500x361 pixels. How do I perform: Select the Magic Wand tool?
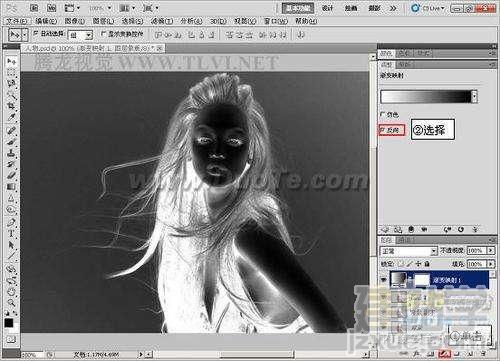click(x=11, y=95)
